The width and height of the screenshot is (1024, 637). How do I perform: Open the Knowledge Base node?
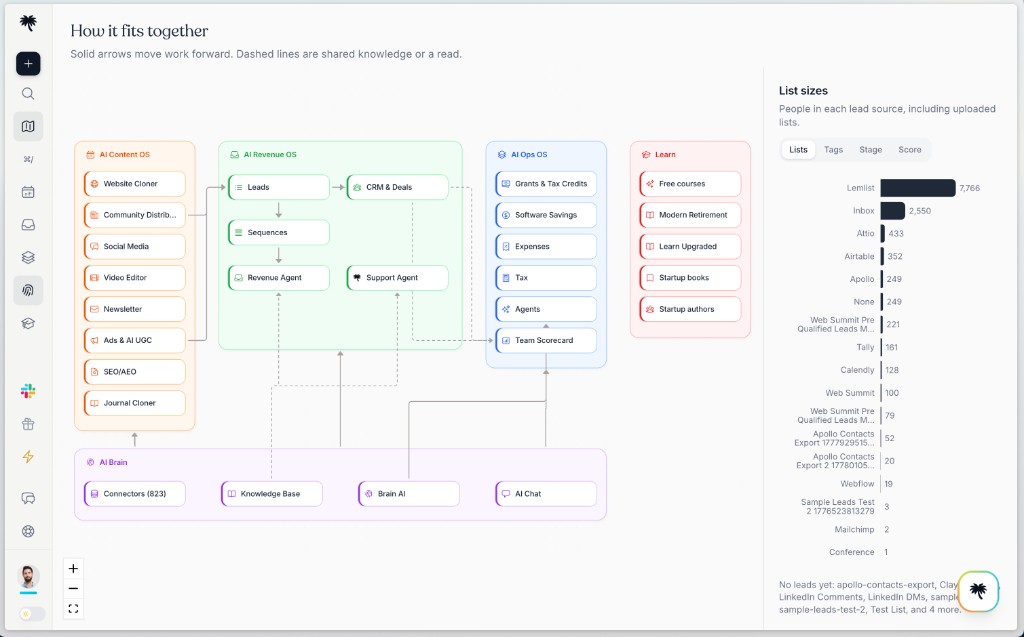pos(272,494)
